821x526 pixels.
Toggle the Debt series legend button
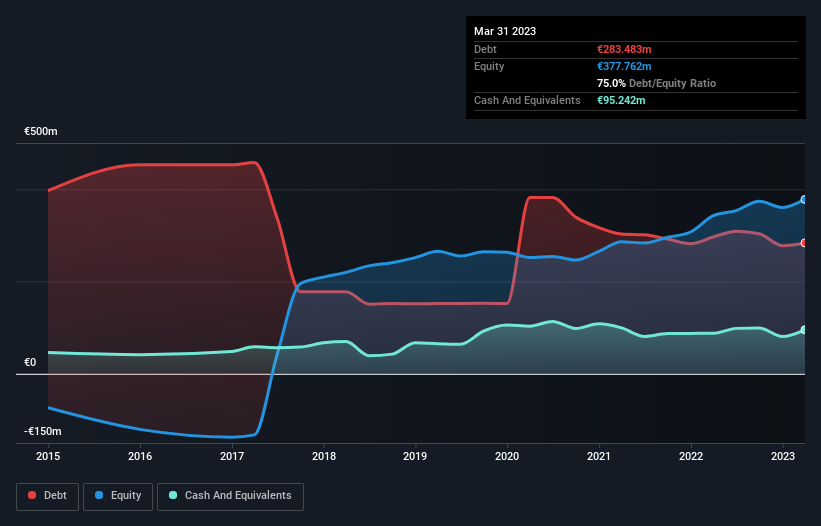coord(47,496)
